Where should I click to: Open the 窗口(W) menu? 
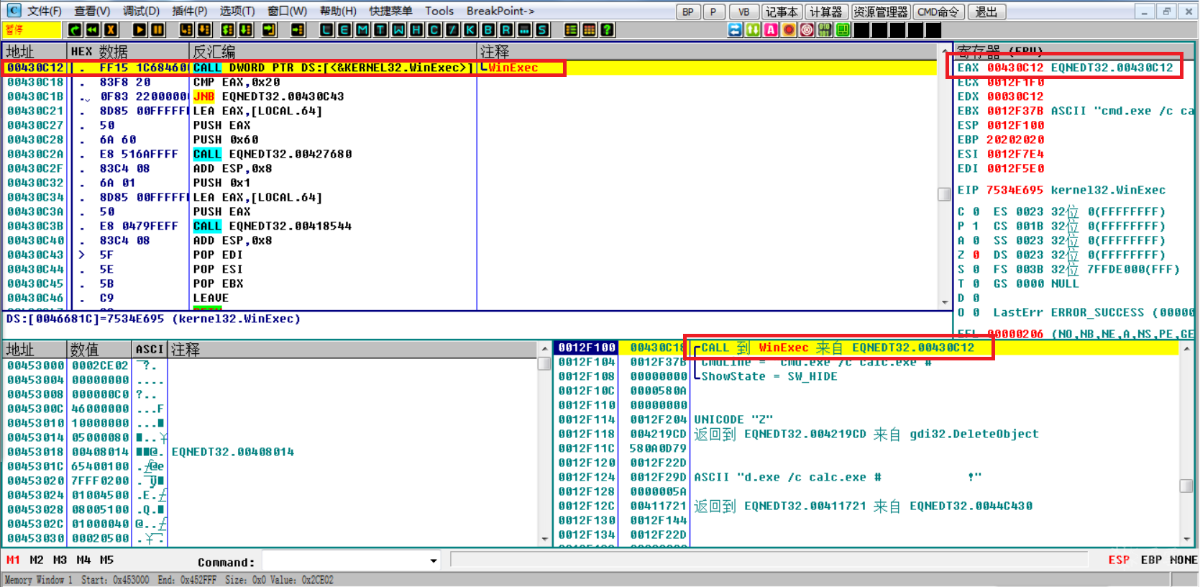(x=288, y=11)
